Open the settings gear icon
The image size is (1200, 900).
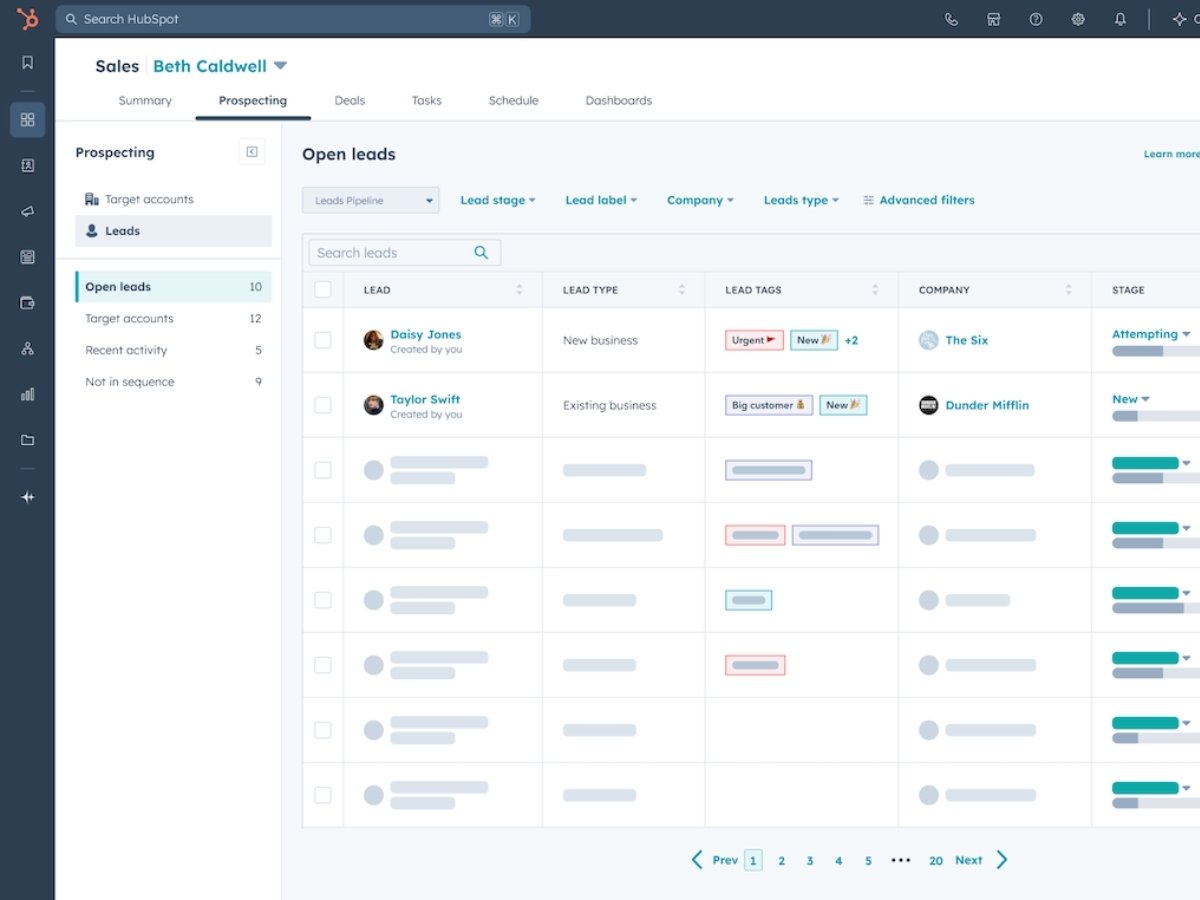1078,19
